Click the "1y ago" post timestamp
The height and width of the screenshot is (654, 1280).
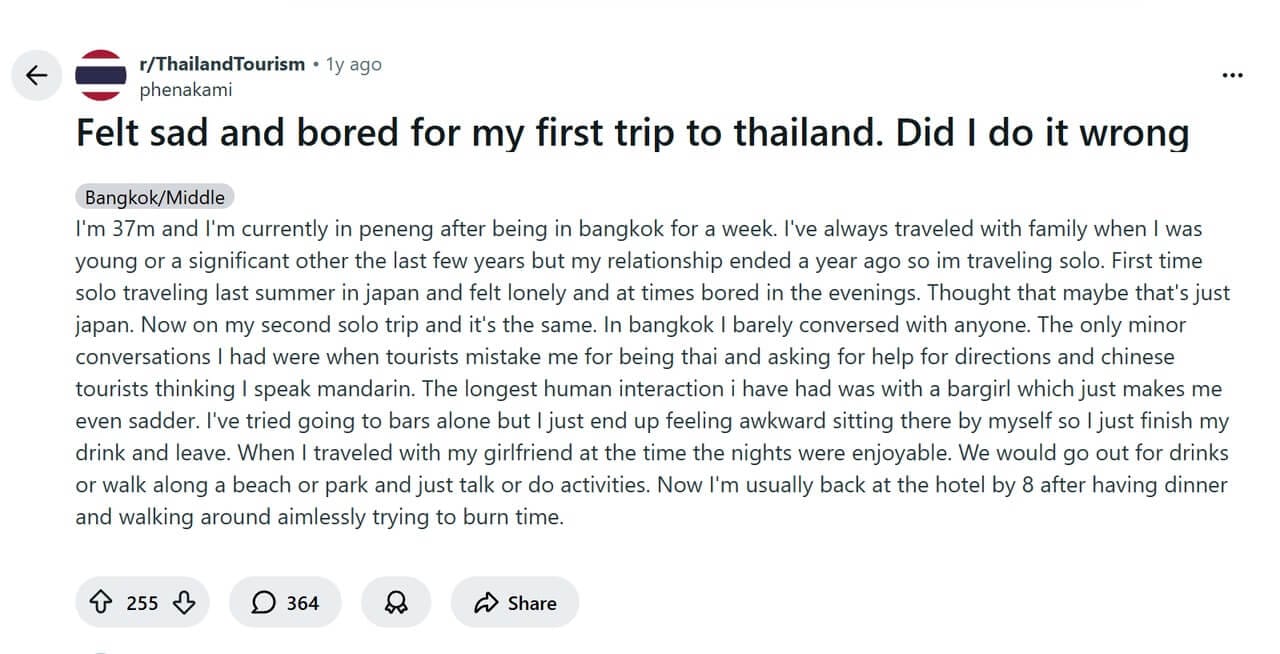click(354, 64)
